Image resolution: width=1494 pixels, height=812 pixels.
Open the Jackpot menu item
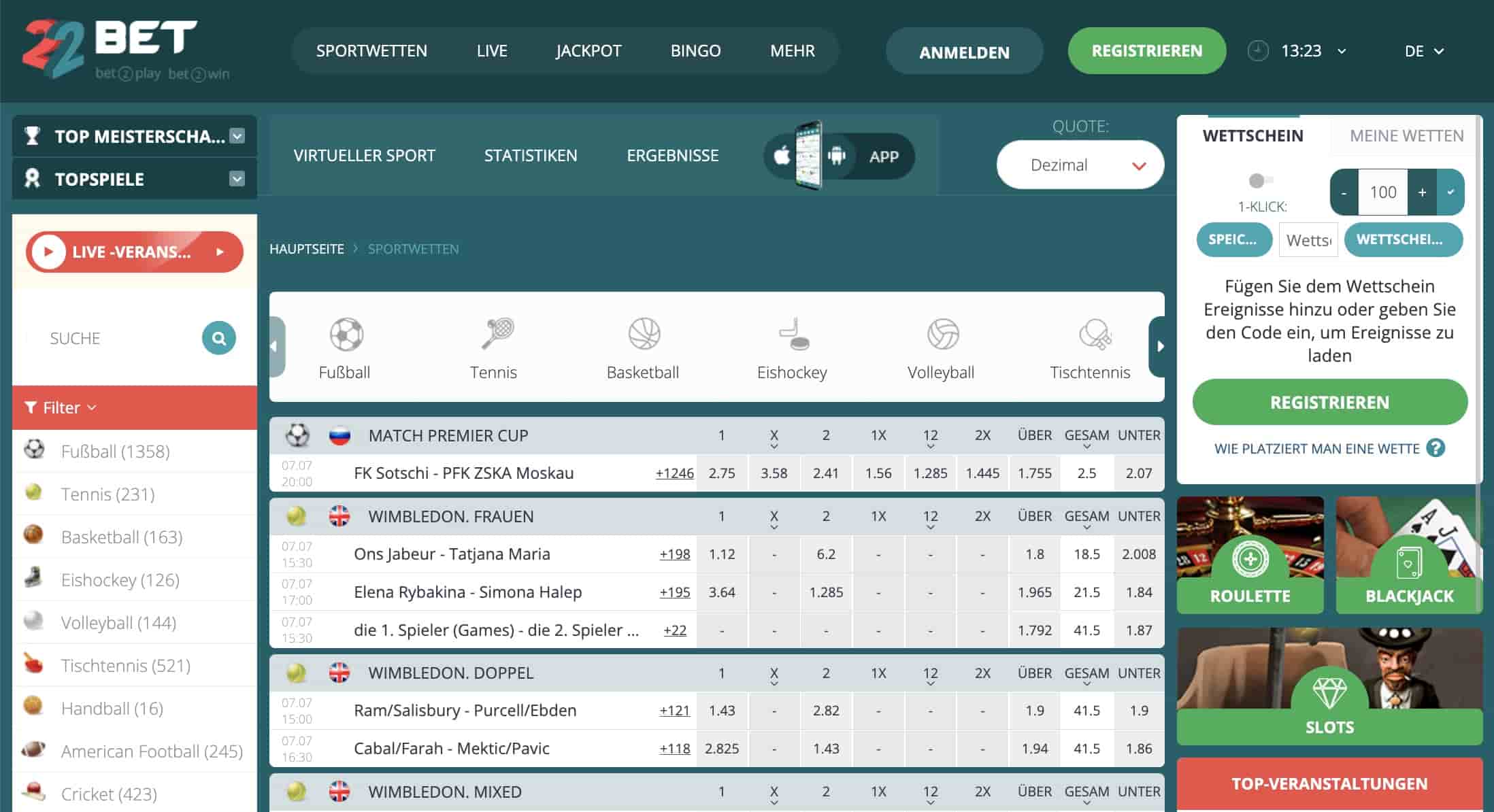point(588,51)
